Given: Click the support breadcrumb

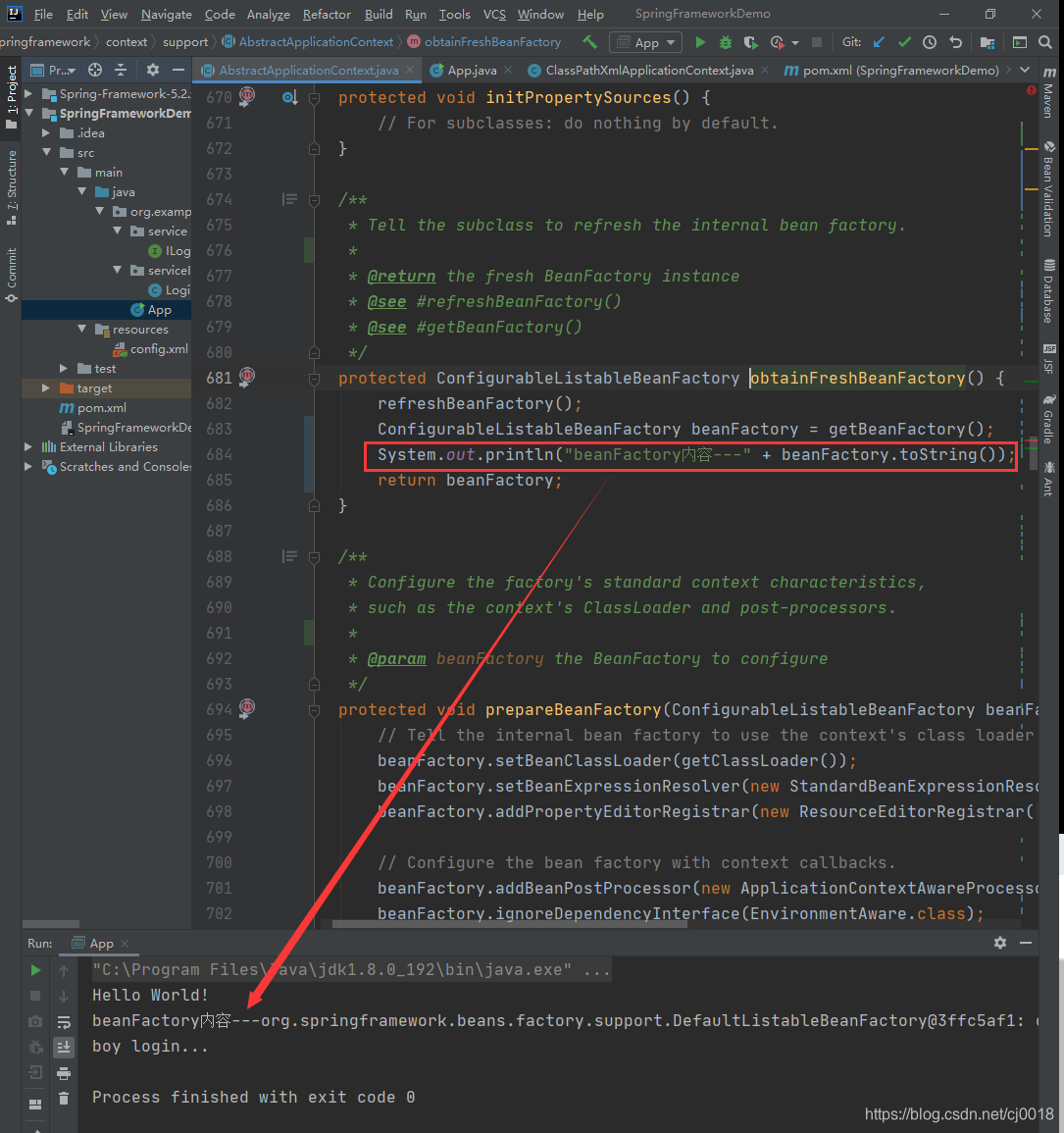Looking at the screenshot, I should coord(185,42).
